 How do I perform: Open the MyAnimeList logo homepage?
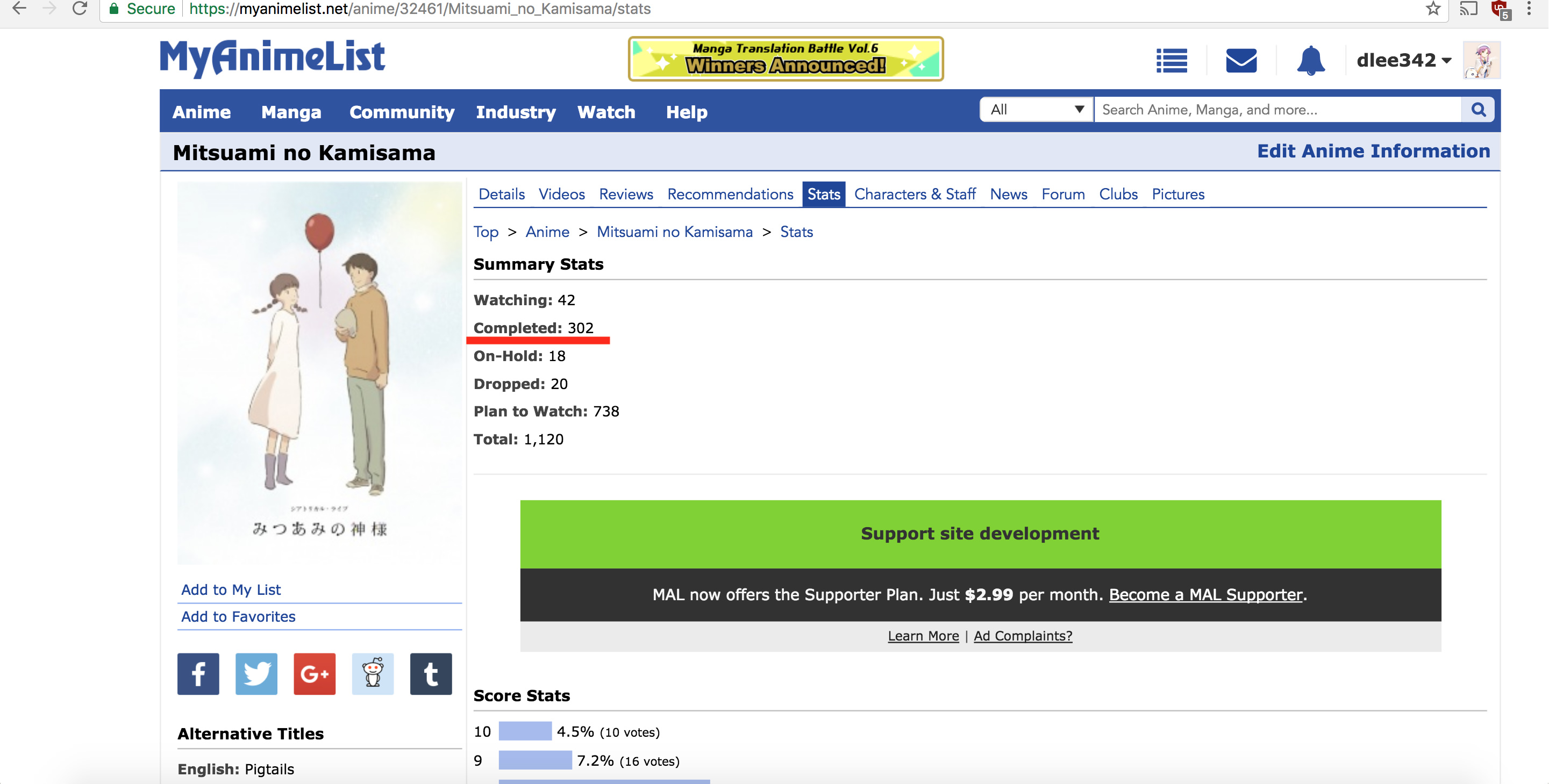click(x=272, y=58)
